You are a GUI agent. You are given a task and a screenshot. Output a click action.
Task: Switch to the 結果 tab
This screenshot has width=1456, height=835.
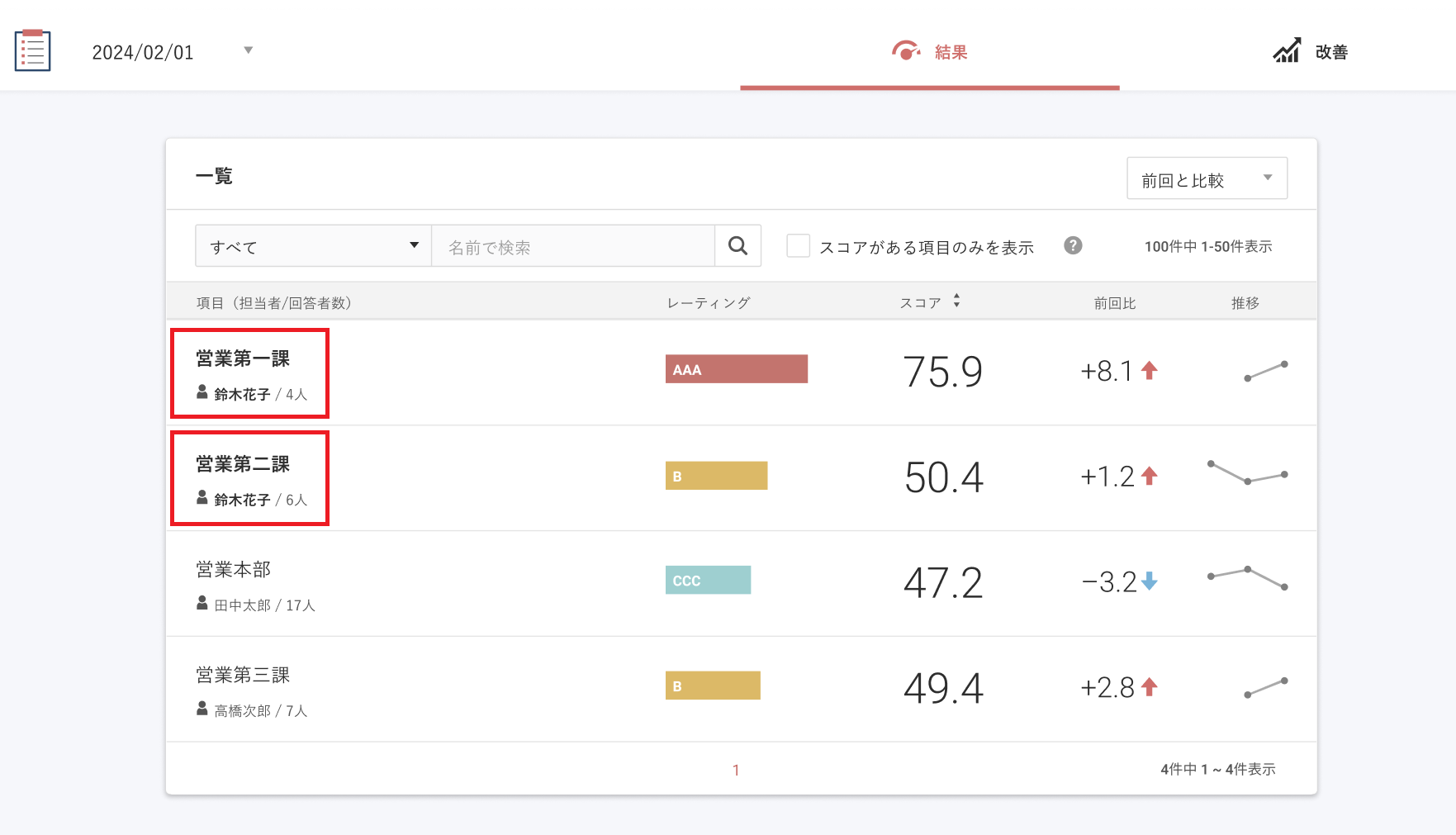[929, 52]
